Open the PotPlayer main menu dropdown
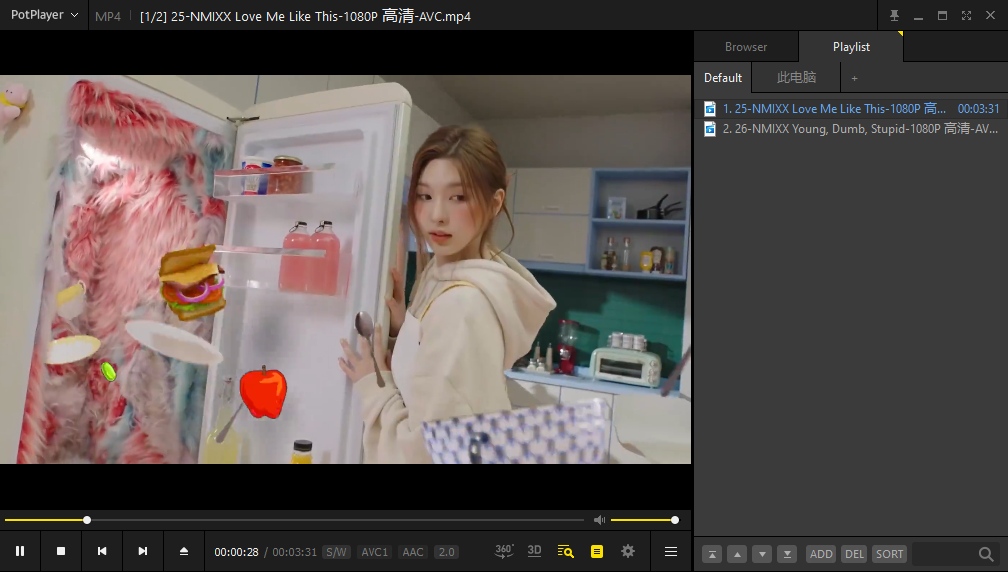 (44, 16)
